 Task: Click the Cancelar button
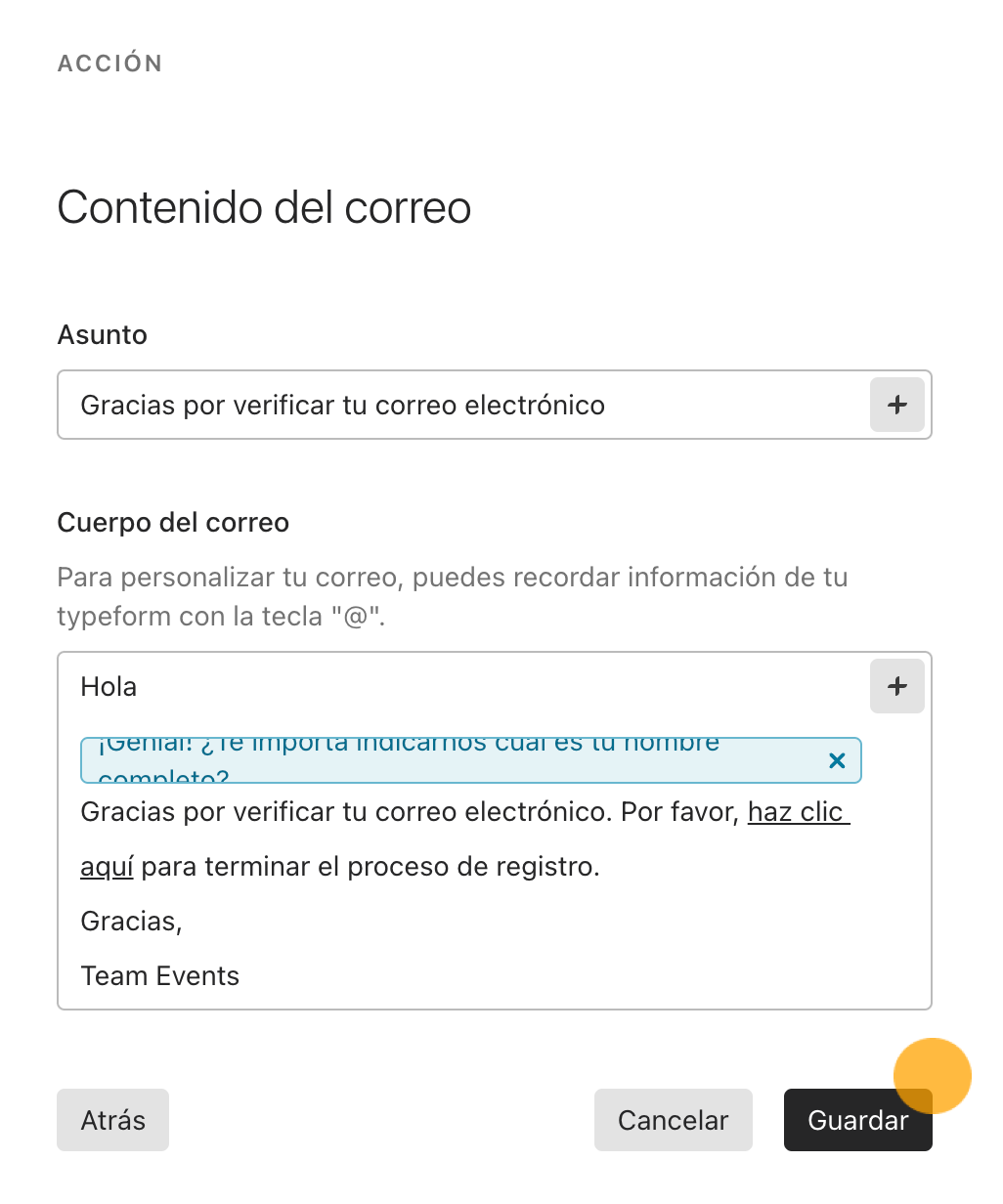pos(673,1120)
